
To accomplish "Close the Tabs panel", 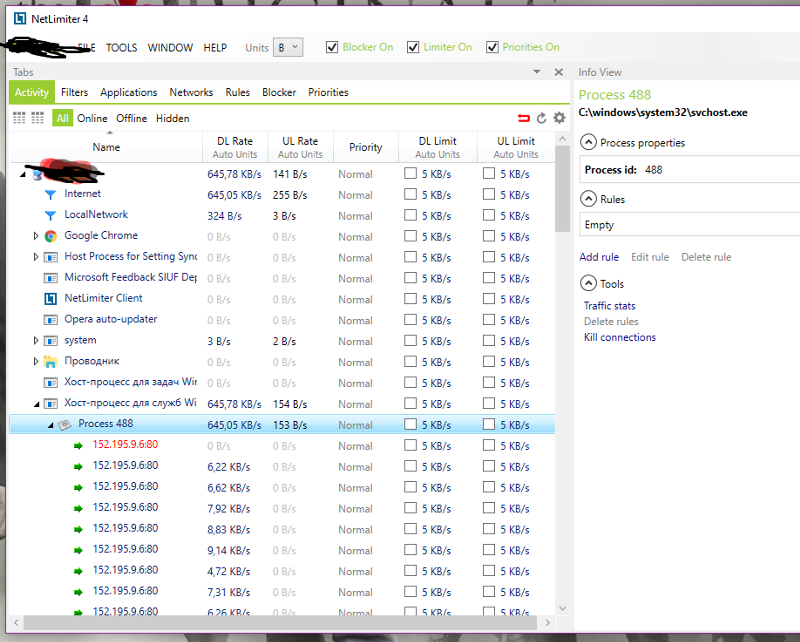I will [x=559, y=72].
